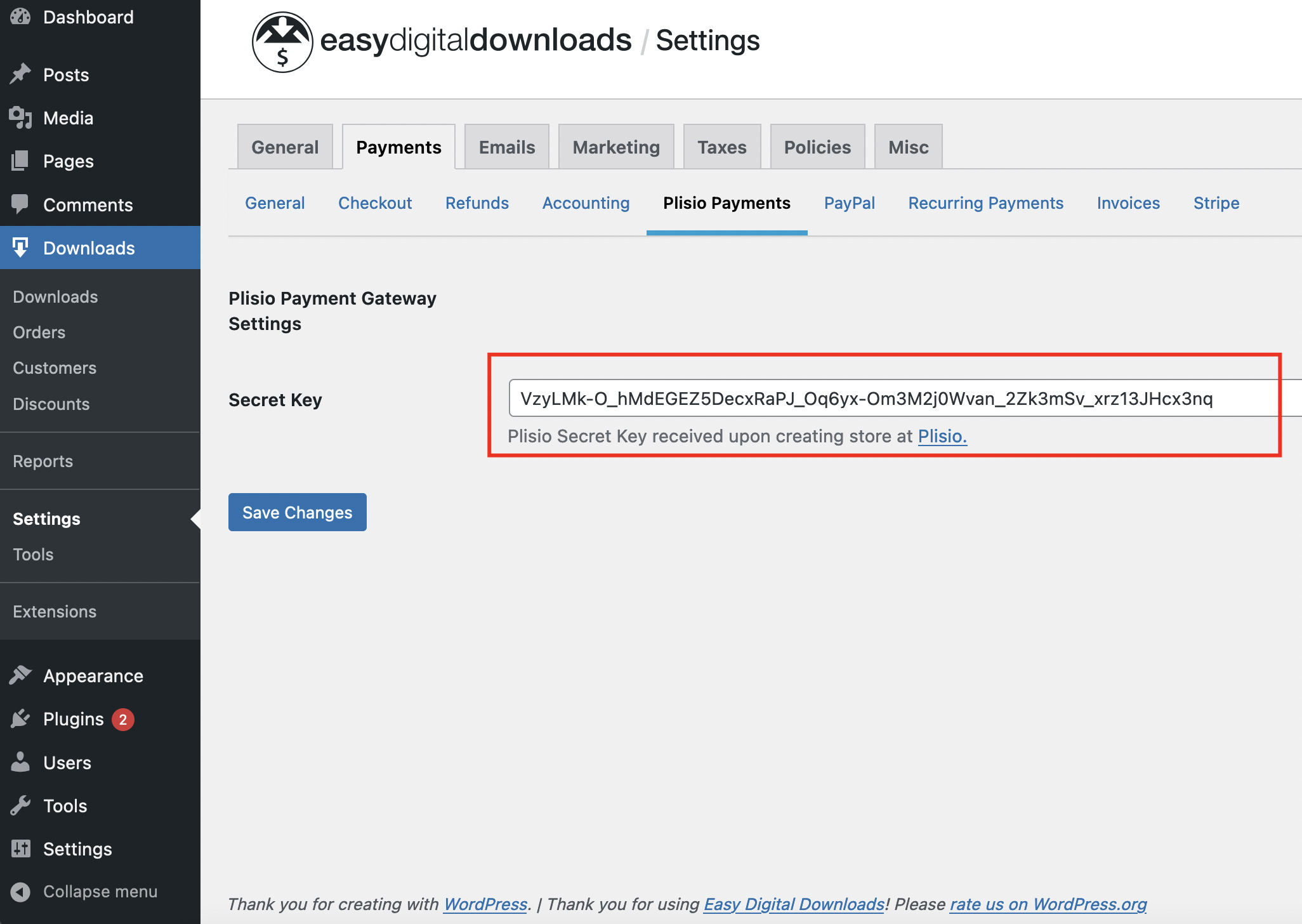Viewport: 1302px width, 924px height.
Task: Open Media library via its sidebar icon
Action: tap(20, 117)
